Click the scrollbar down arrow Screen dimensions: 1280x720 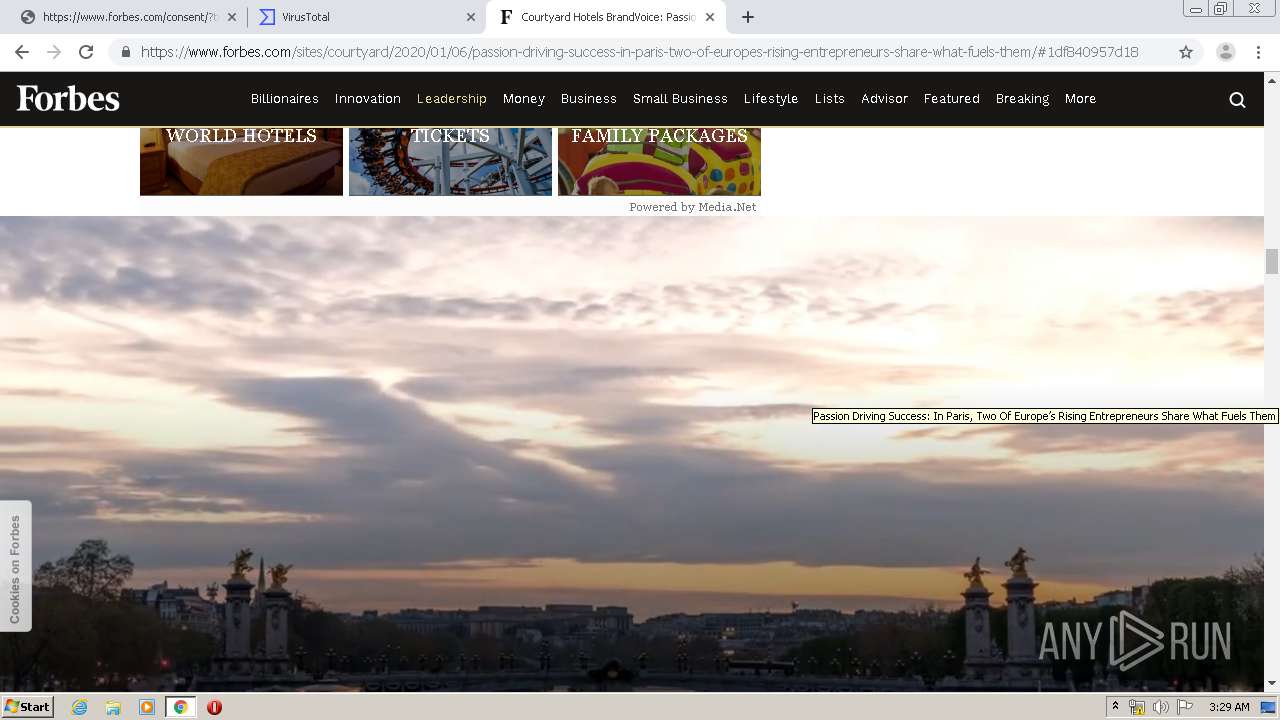tap(1272, 684)
